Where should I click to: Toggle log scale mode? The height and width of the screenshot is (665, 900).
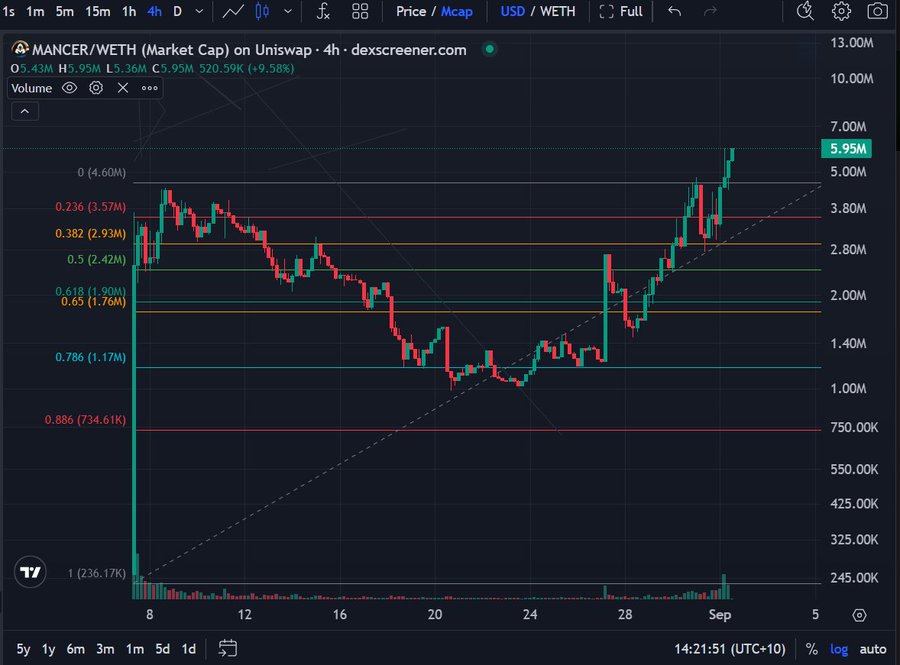(x=839, y=649)
